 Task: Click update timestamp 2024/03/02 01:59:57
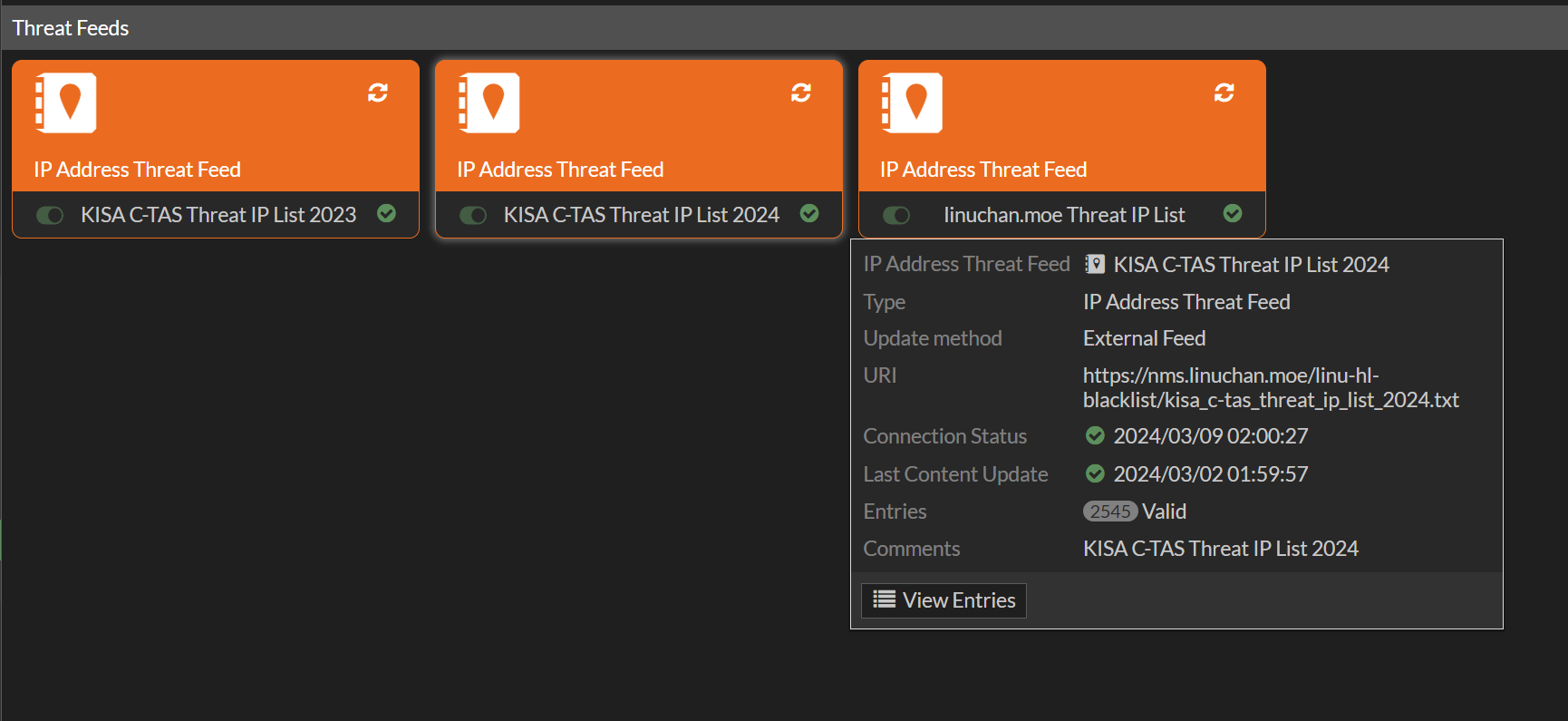[x=1211, y=474]
